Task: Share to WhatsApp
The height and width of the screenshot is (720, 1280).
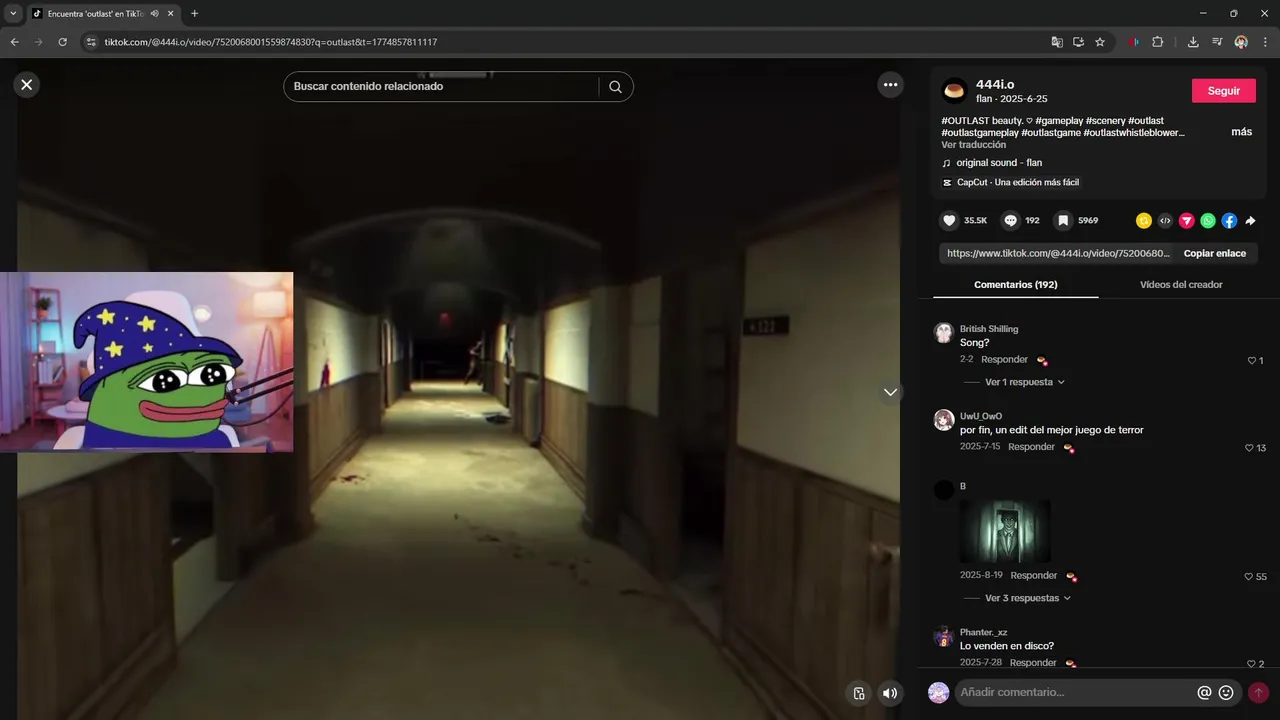Action: 1208,221
